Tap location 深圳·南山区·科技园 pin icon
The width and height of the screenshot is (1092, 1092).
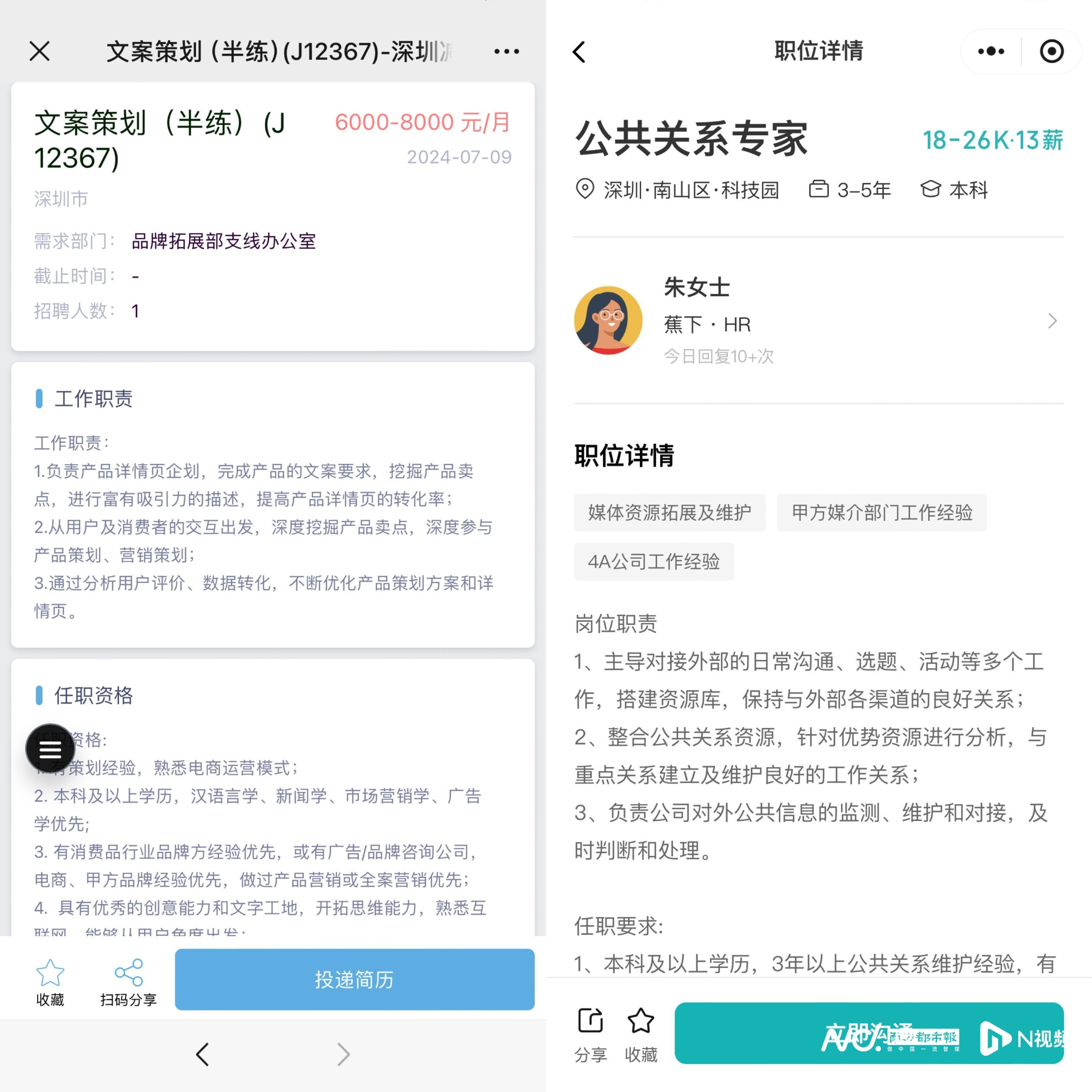point(585,189)
